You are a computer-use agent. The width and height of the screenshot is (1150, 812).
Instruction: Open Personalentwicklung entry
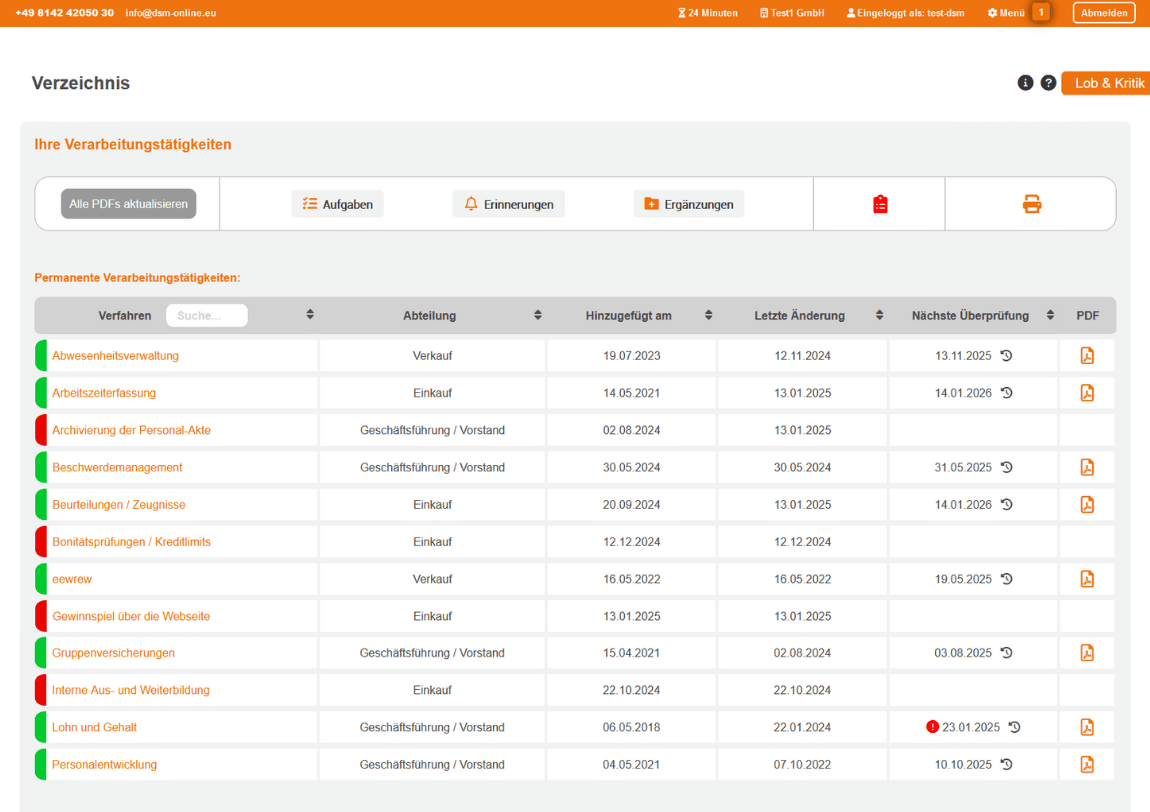coord(105,764)
